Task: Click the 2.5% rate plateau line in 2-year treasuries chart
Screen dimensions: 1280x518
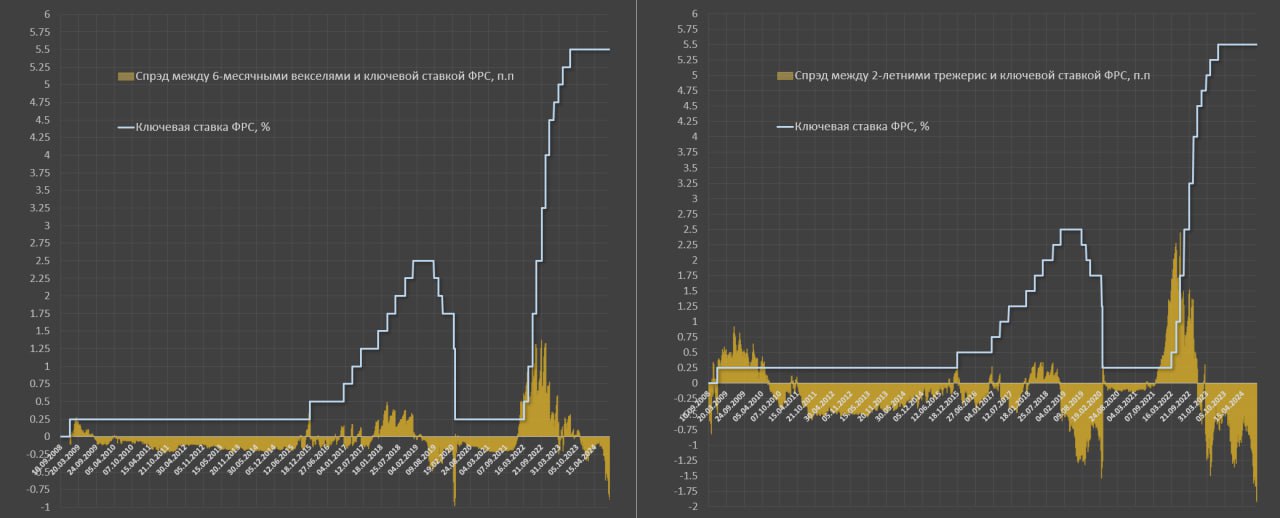Action: pos(1070,229)
